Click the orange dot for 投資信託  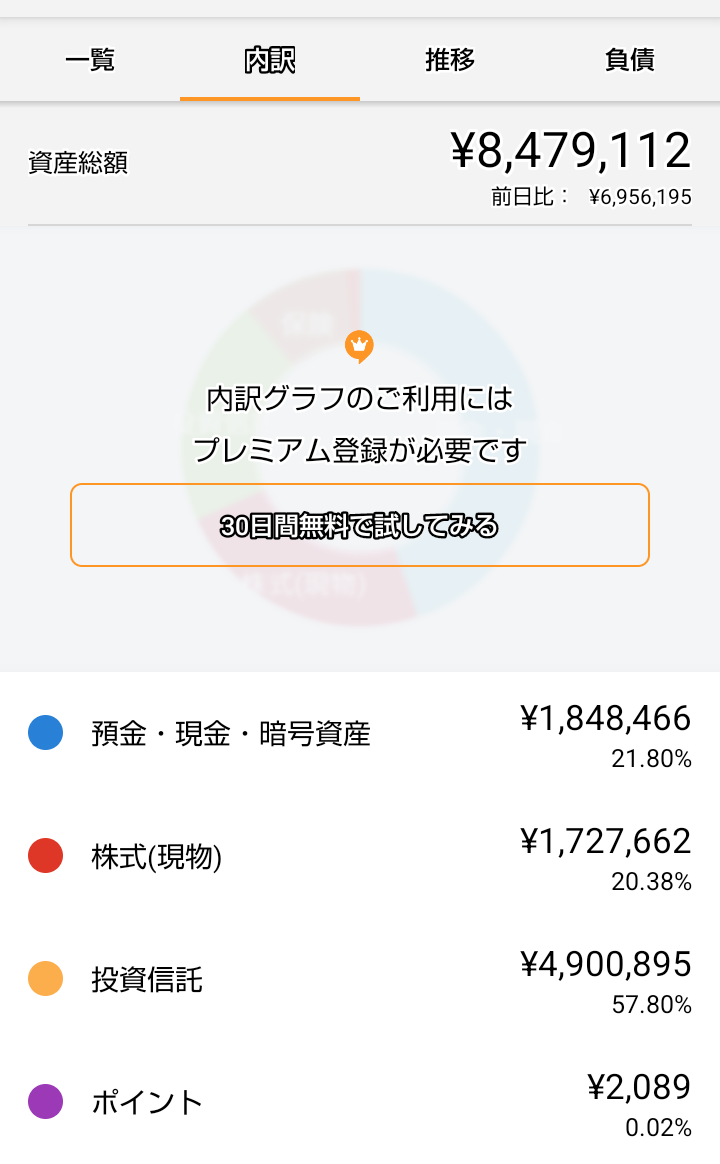click(x=45, y=978)
